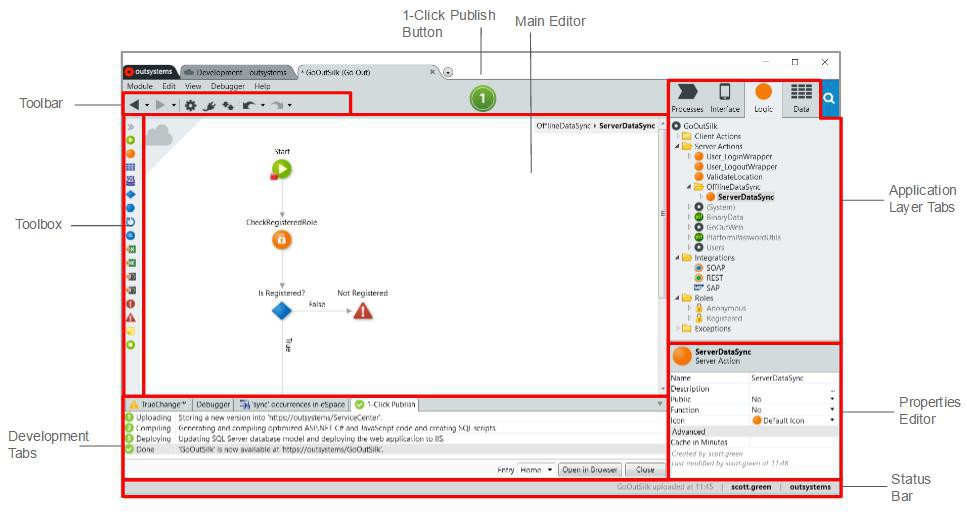The image size is (967, 512).
Task: Click the search magnifier icon
Action: tap(829, 98)
